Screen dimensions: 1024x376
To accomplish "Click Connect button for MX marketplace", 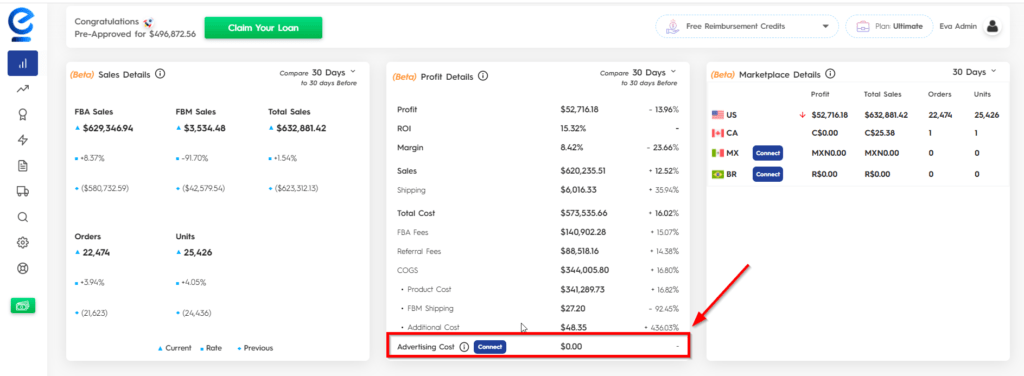I will coord(767,153).
